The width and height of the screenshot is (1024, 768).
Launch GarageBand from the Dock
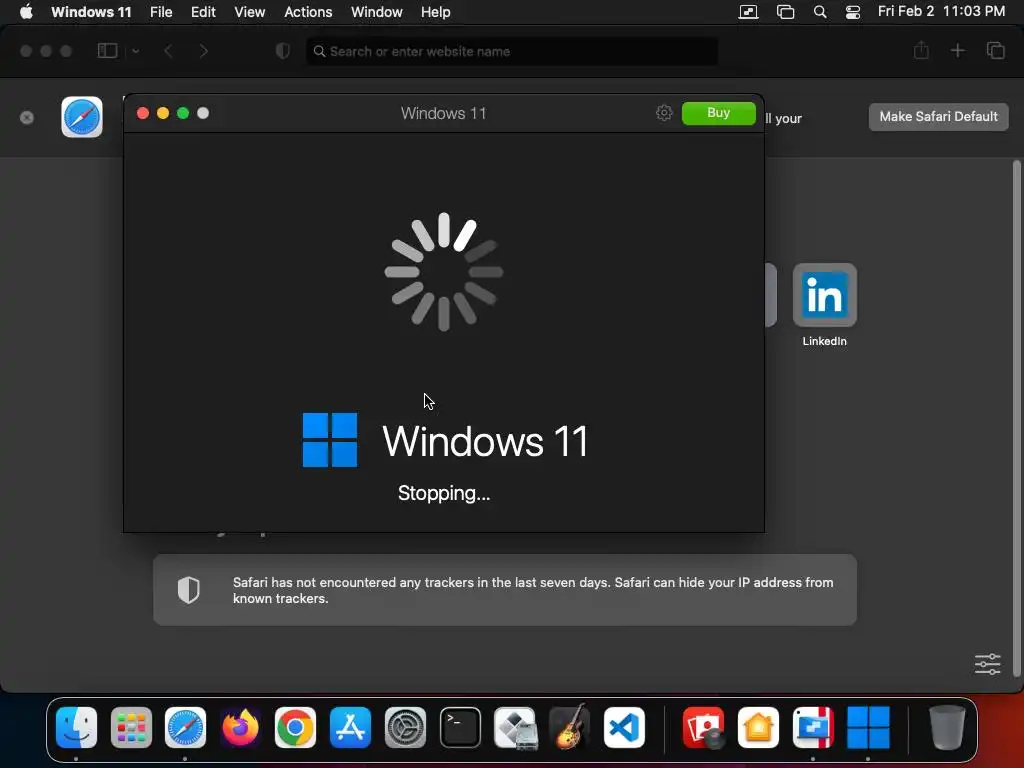pos(569,727)
